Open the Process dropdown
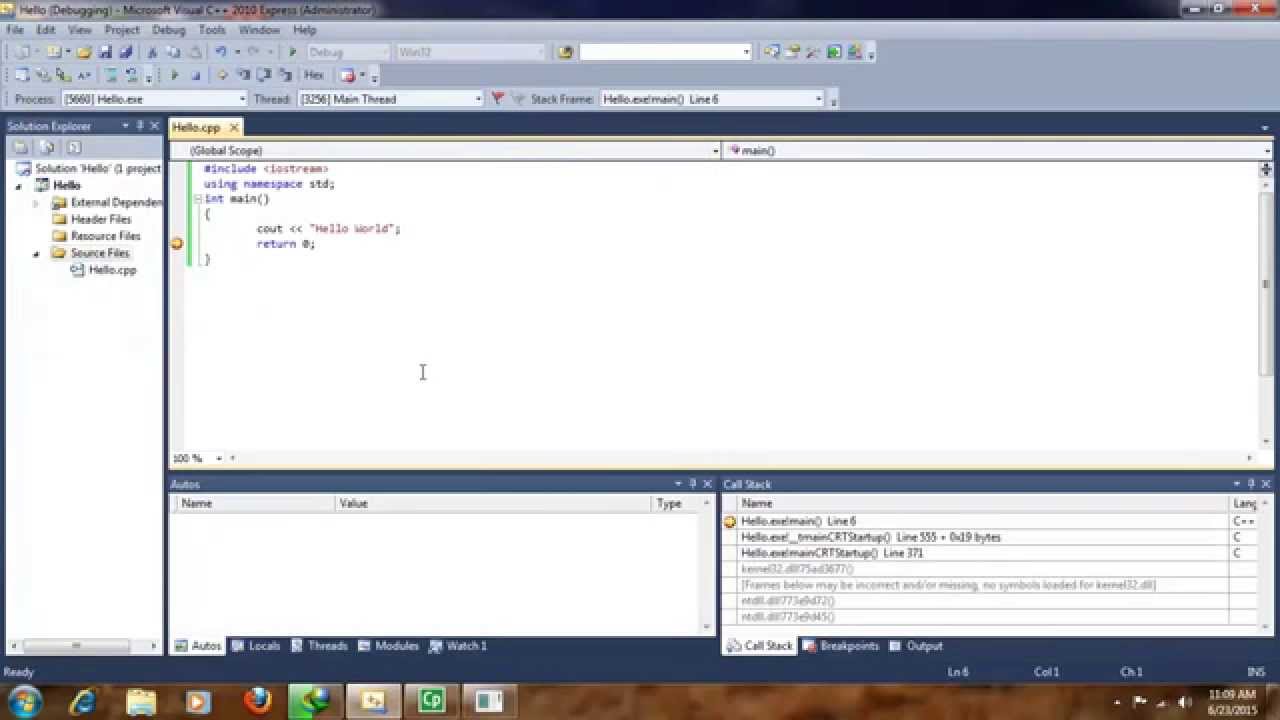Viewport: 1280px width, 720px height. (x=241, y=99)
